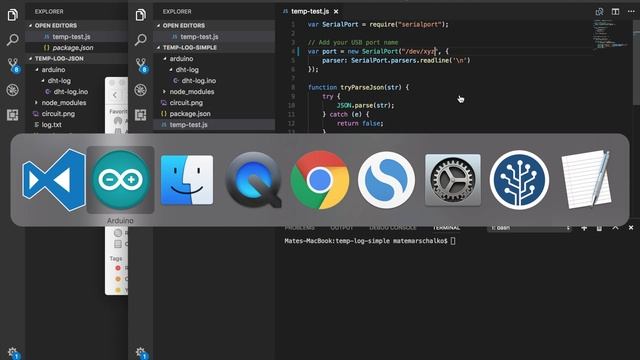Click Finder window back navigation button
640x360 pixels.
[115, 95]
